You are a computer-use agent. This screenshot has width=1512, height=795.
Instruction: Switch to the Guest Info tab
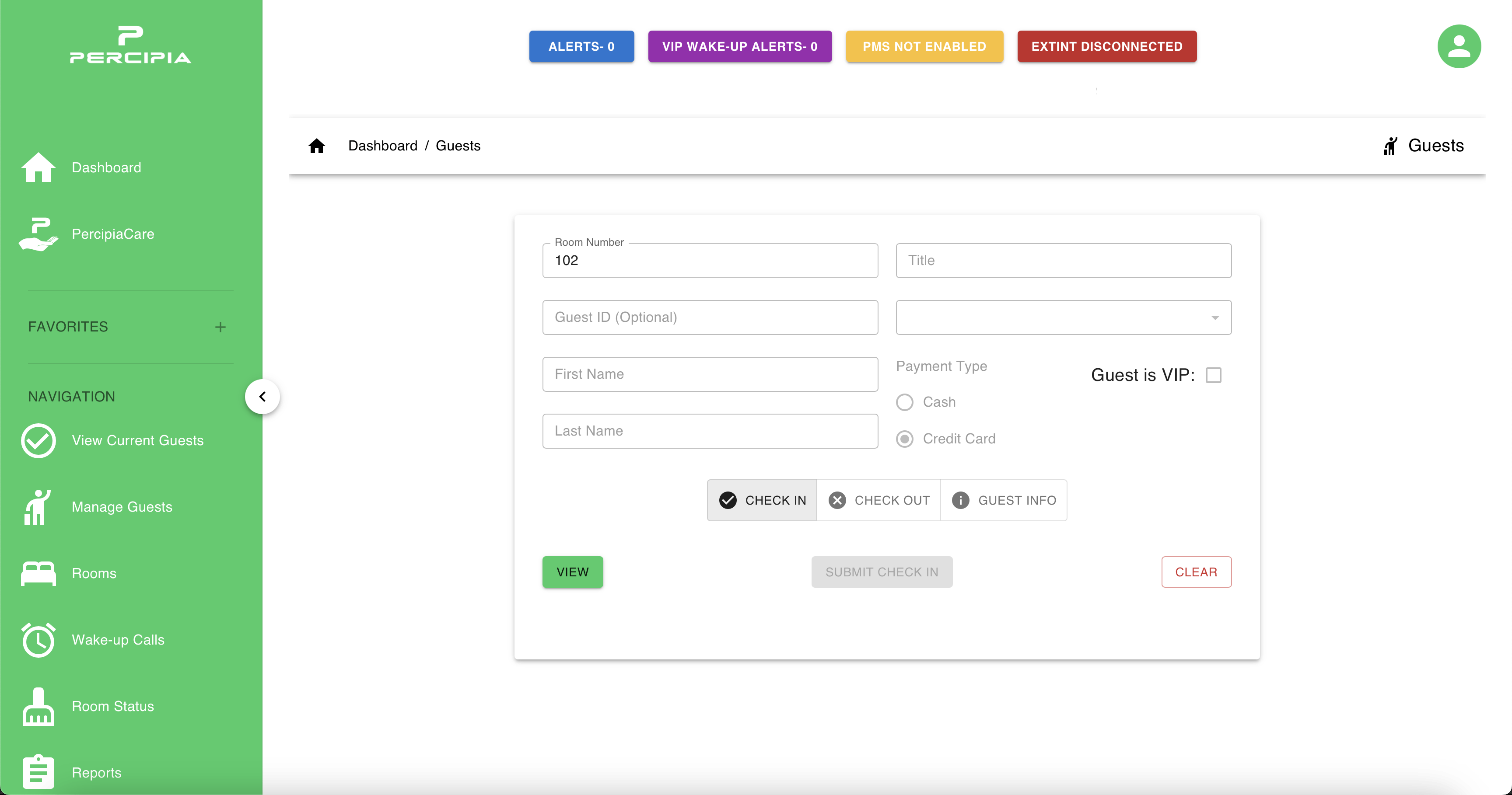pos(1004,500)
